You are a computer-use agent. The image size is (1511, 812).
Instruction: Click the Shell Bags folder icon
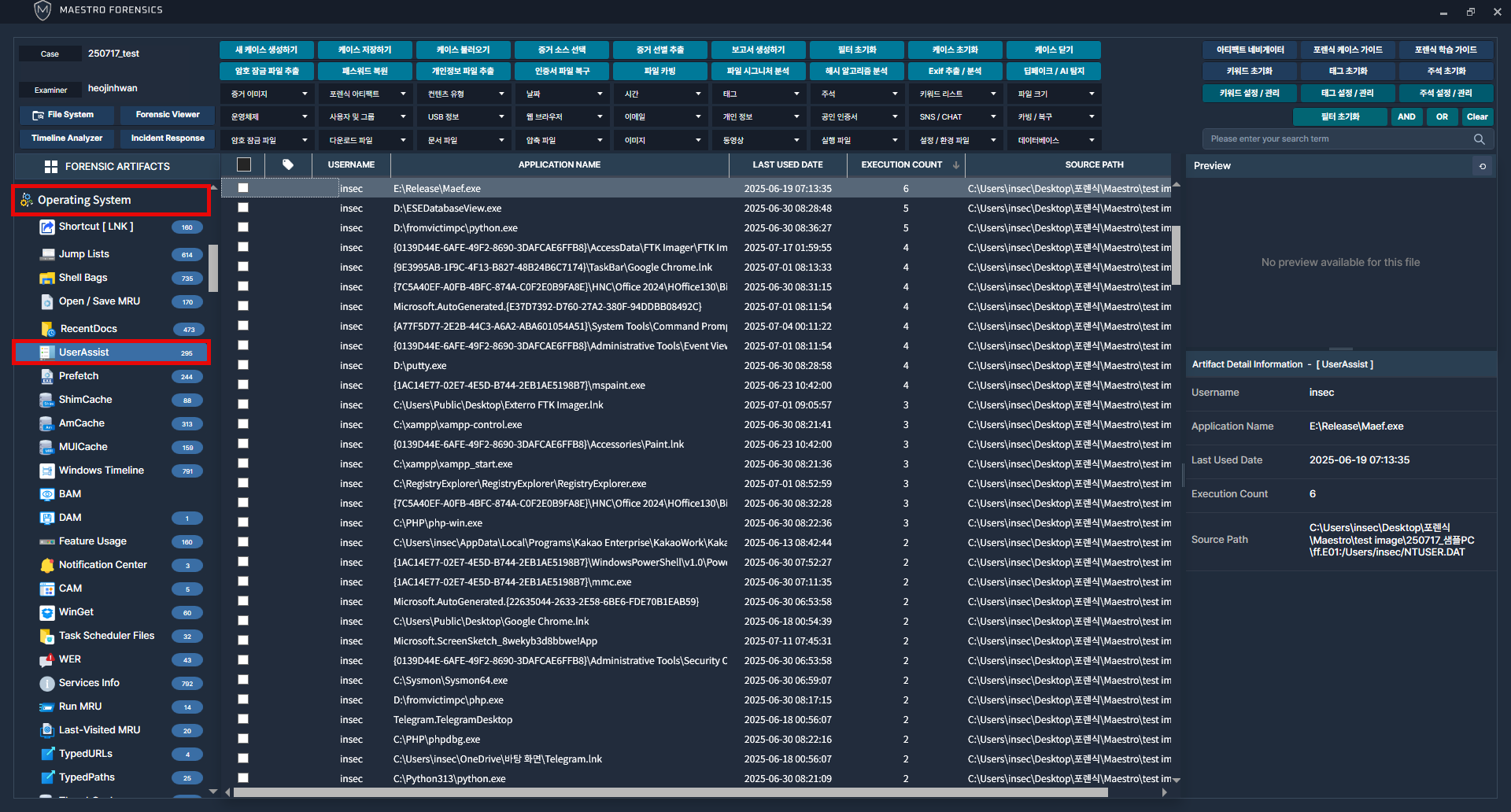tap(47, 278)
